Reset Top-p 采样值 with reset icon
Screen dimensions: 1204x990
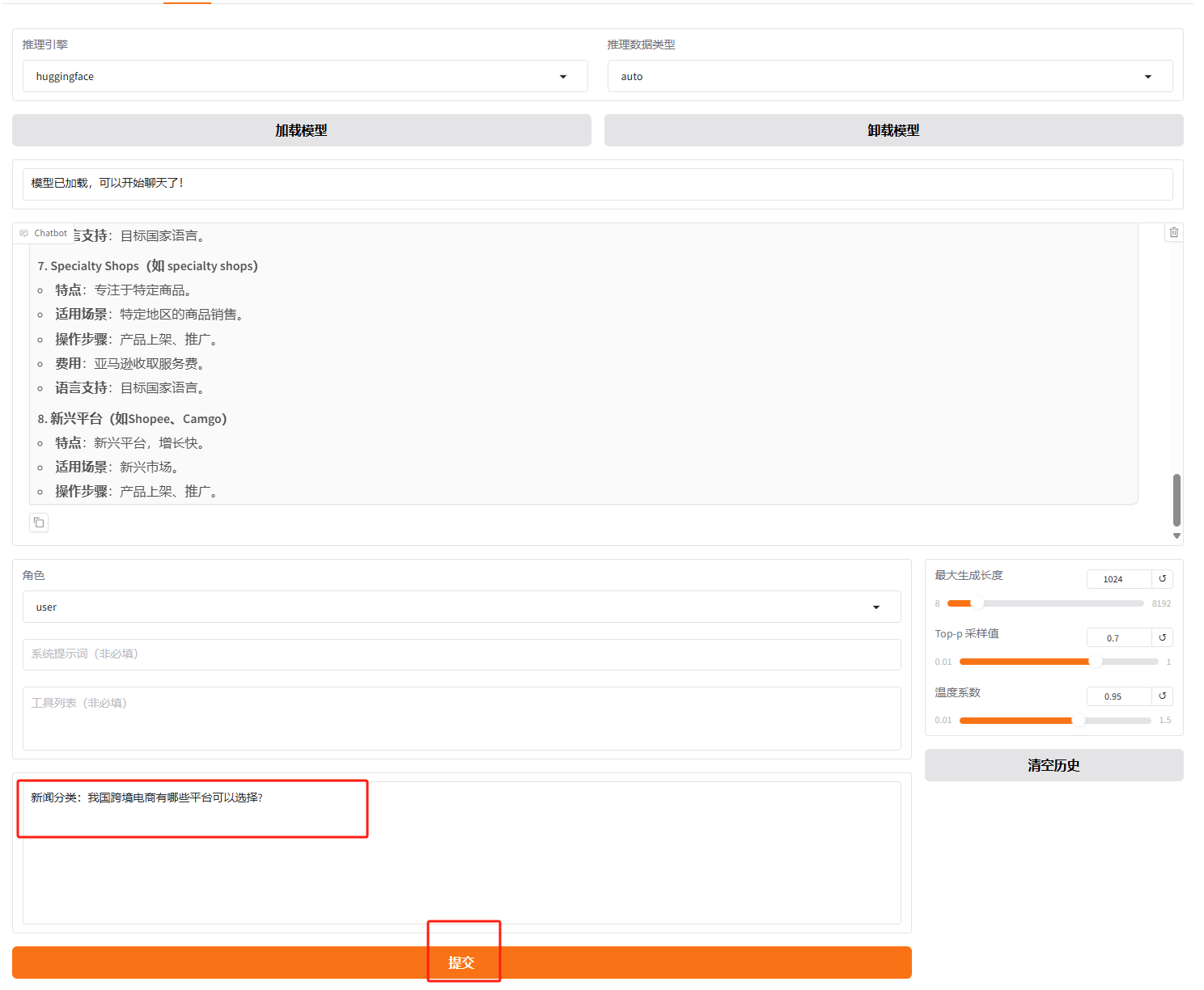1162,637
